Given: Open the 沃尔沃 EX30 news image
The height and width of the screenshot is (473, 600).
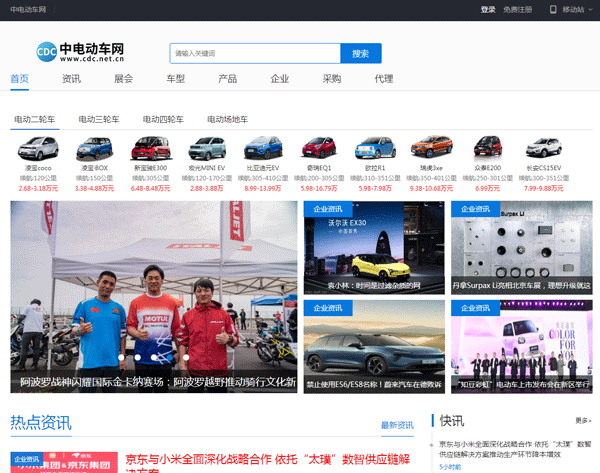Looking at the screenshot, I should pyautogui.click(x=374, y=248).
